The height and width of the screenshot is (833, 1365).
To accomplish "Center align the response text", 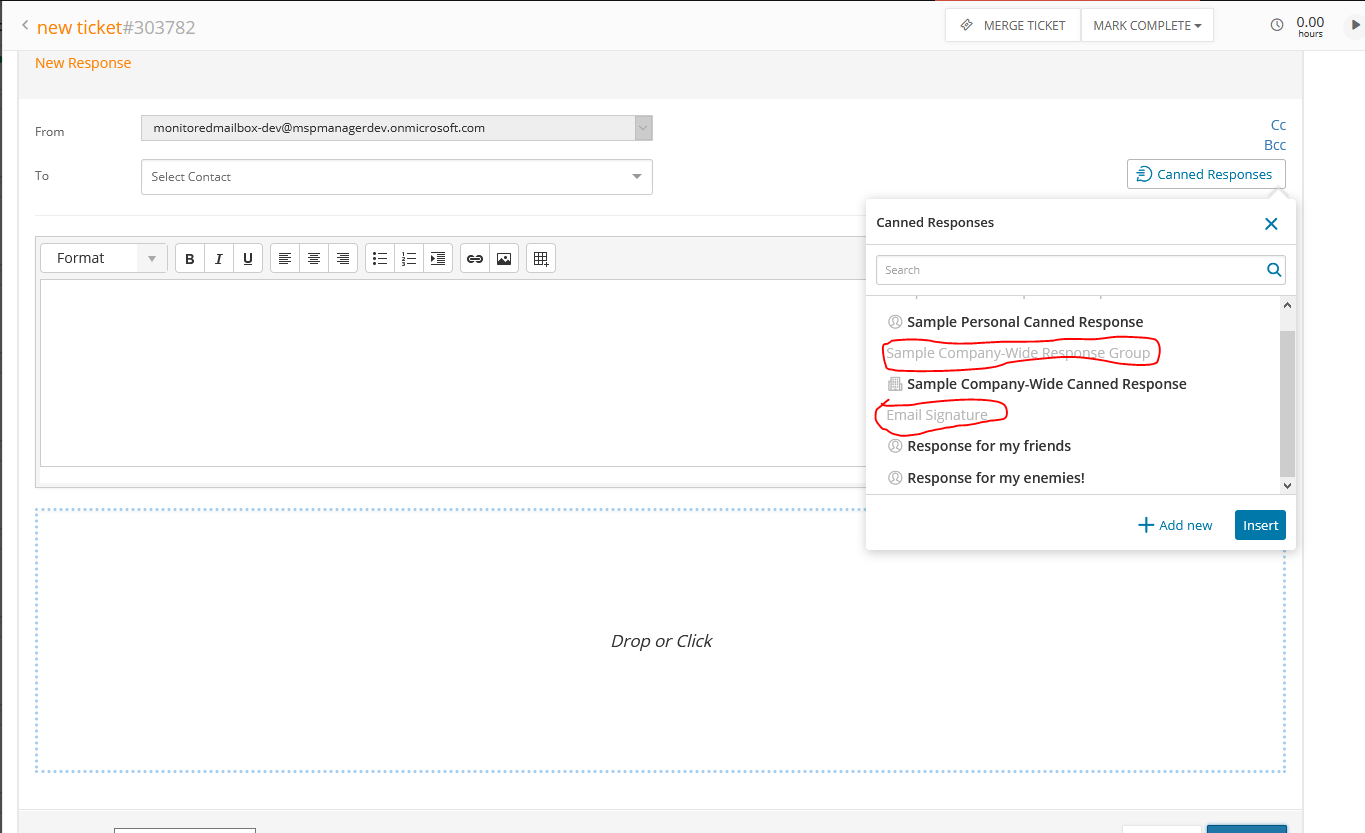I will click(313, 258).
